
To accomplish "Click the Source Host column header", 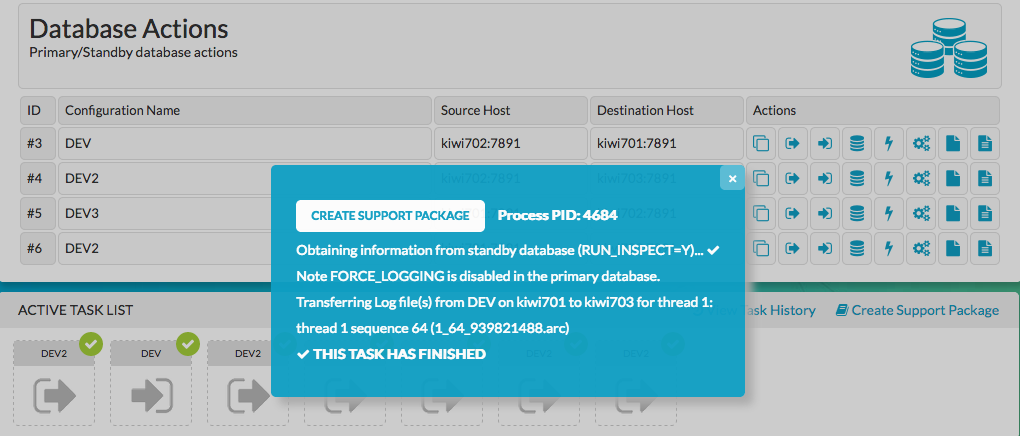I will tap(511, 111).
